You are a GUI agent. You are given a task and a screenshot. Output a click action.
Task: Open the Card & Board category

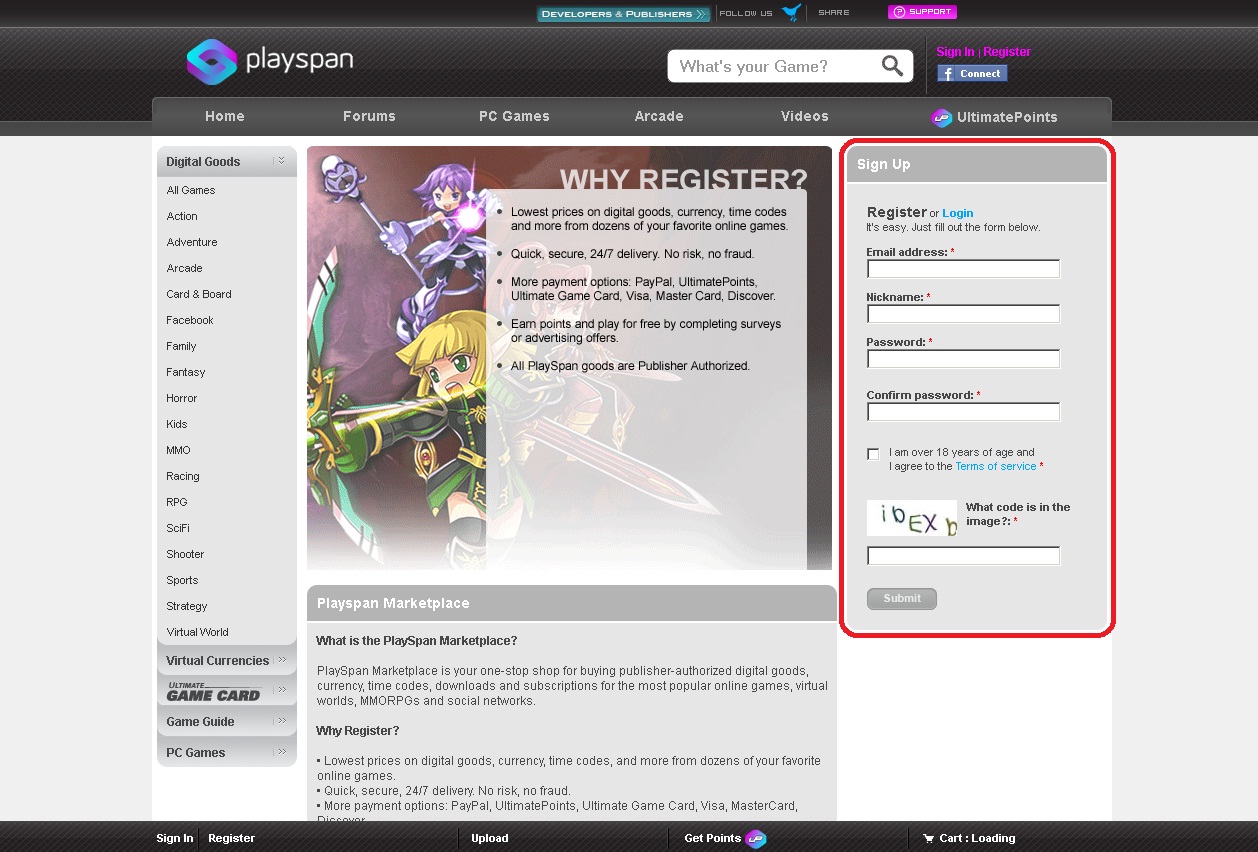[x=199, y=294]
